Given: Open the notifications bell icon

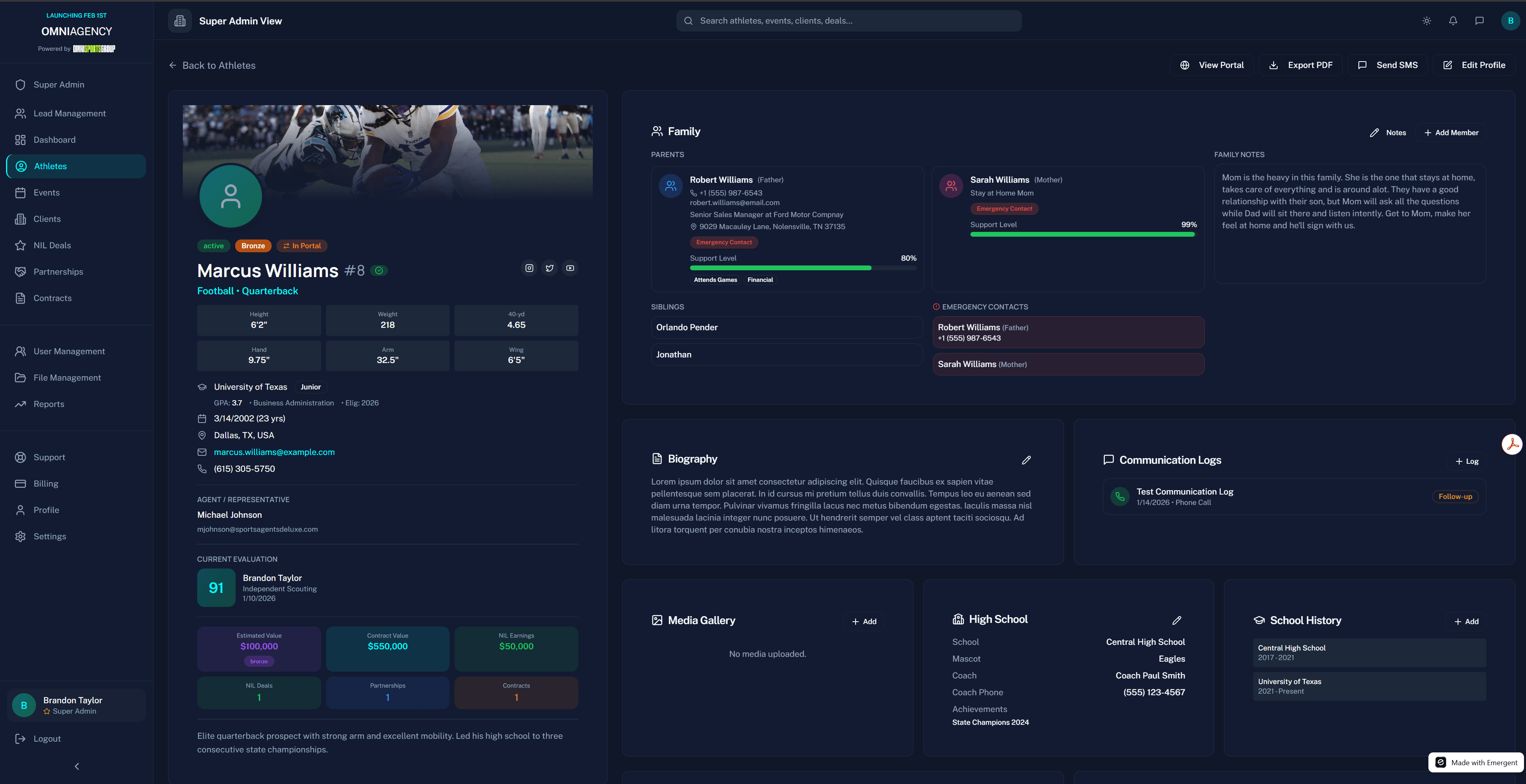Looking at the screenshot, I should [1453, 21].
